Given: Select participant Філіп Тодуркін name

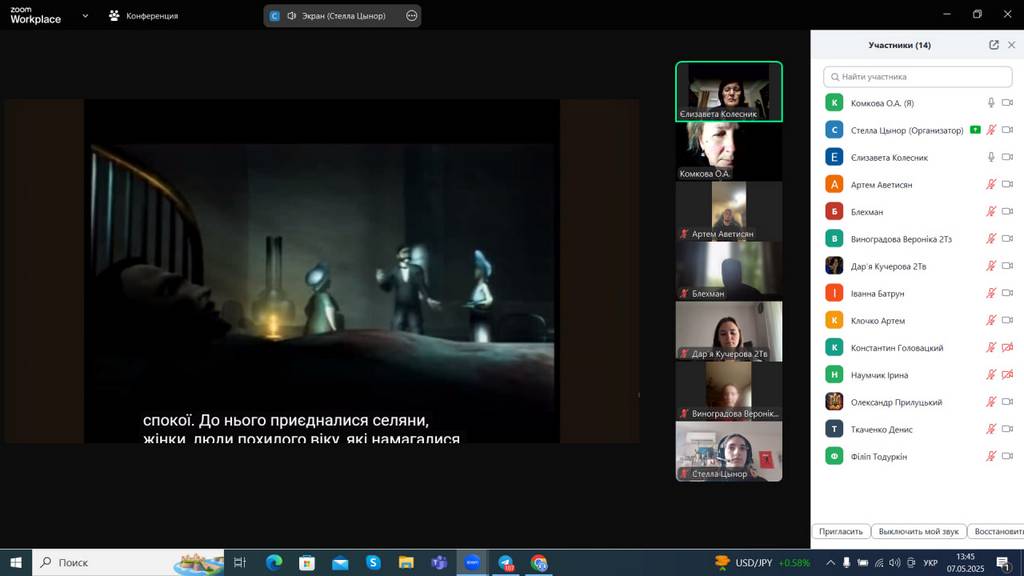Looking at the screenshot, I should 878,456.
